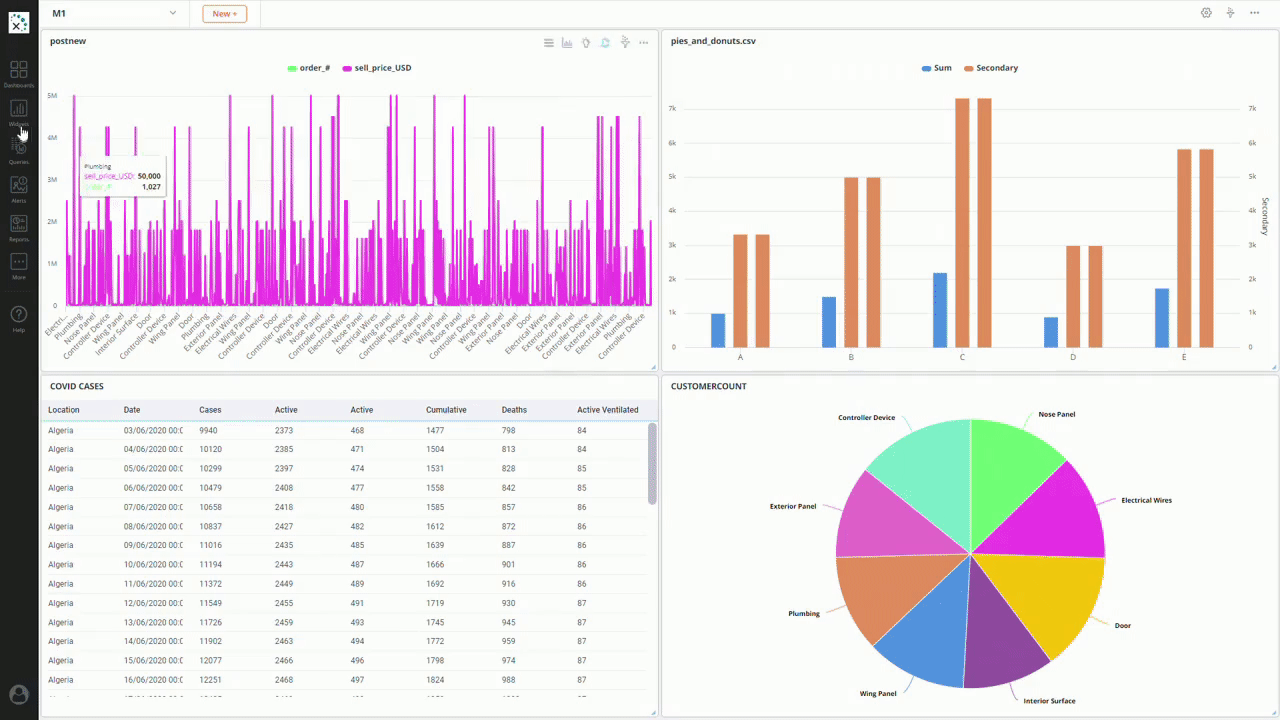Click the Help question mark icon
Screen dimensions: 1280x720
tap(18, 316)
